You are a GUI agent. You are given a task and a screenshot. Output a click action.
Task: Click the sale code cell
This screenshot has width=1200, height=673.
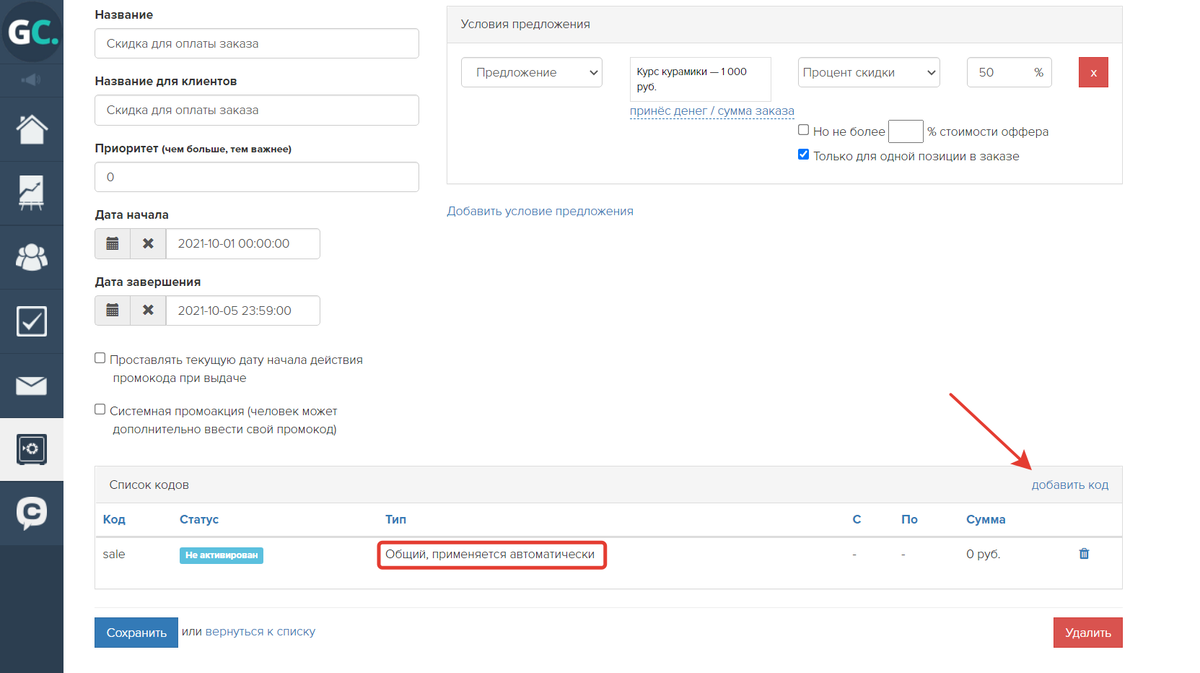114,554
